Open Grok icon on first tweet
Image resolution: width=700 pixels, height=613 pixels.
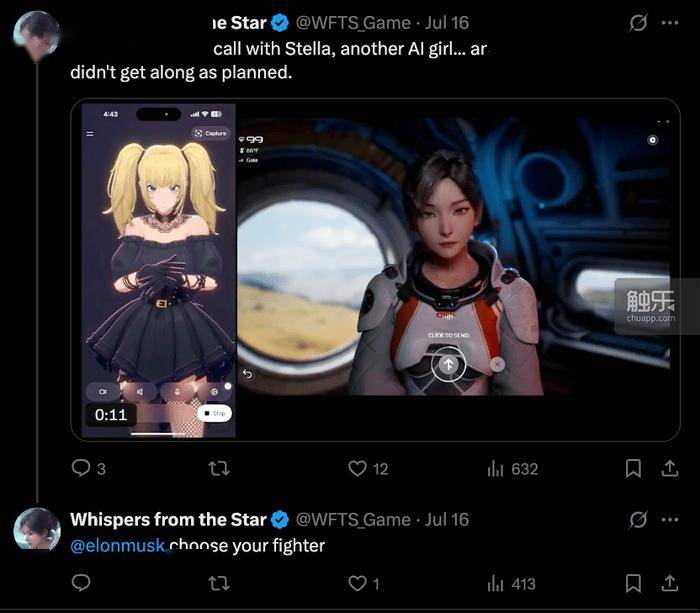click(x=638, y=23)
